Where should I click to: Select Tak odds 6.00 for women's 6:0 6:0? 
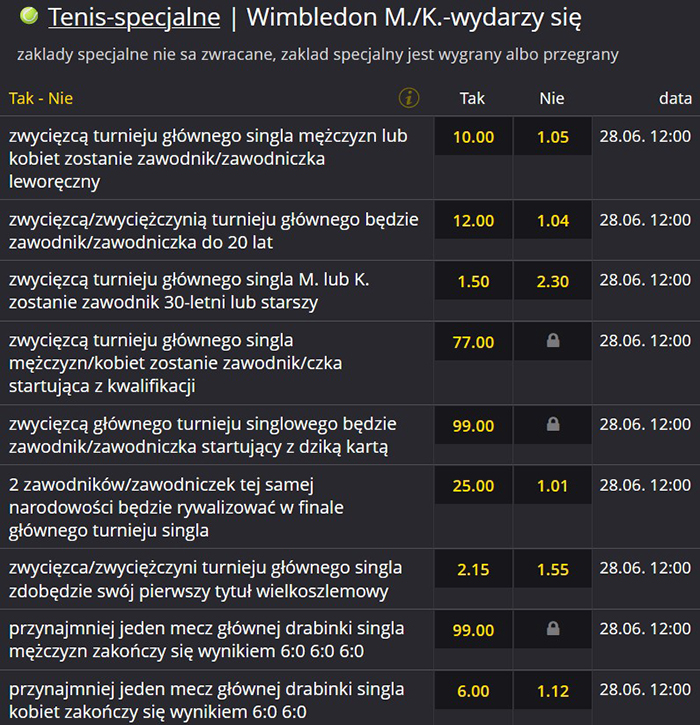(x=473, y=691)
